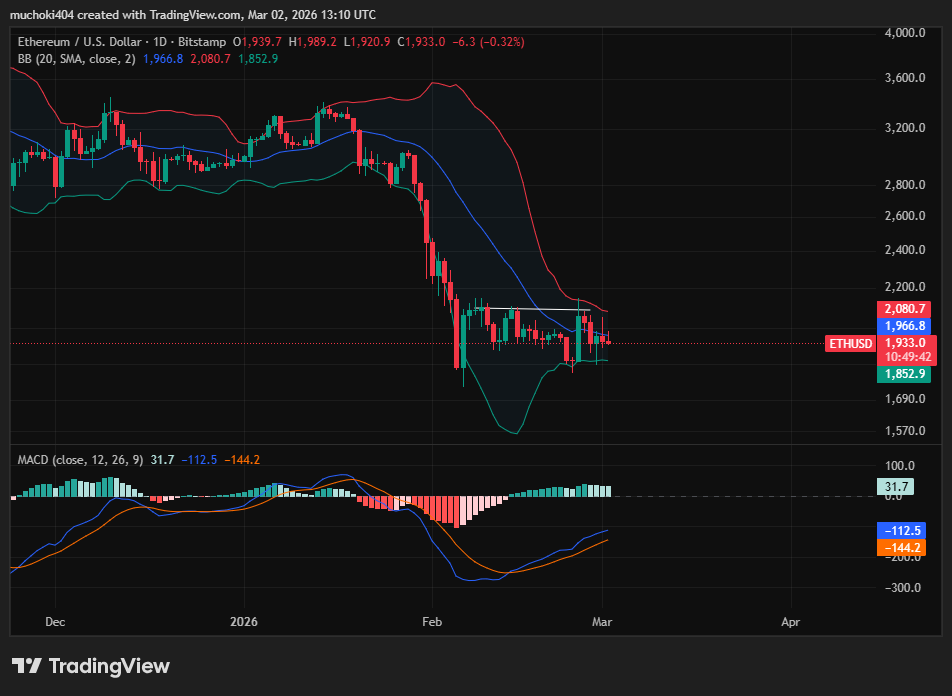Screen dimensions: 952x696
Task: Select the ETHUSD red price label on axis
Action: pos(850,343)
